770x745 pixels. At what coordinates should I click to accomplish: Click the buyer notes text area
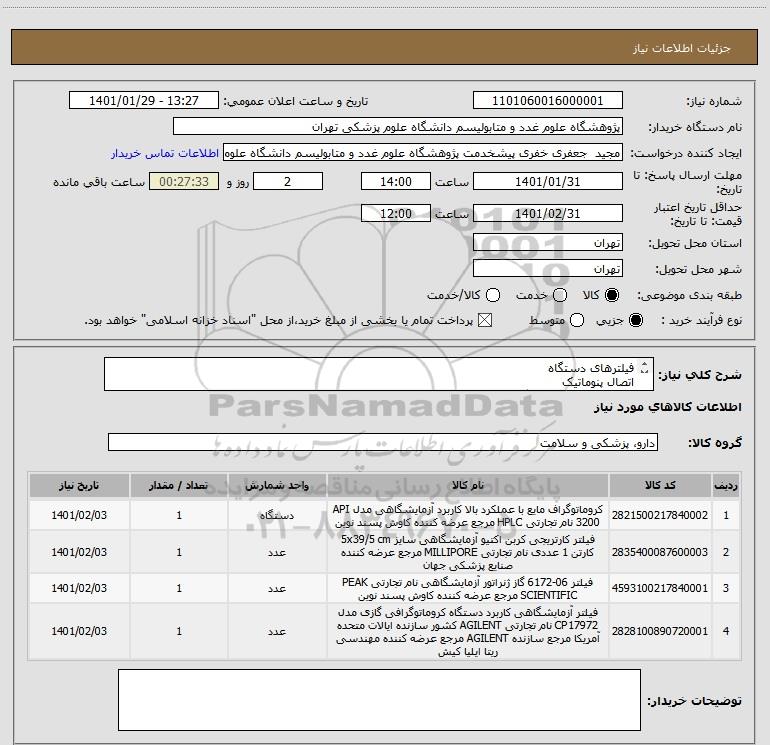[379, 700]
